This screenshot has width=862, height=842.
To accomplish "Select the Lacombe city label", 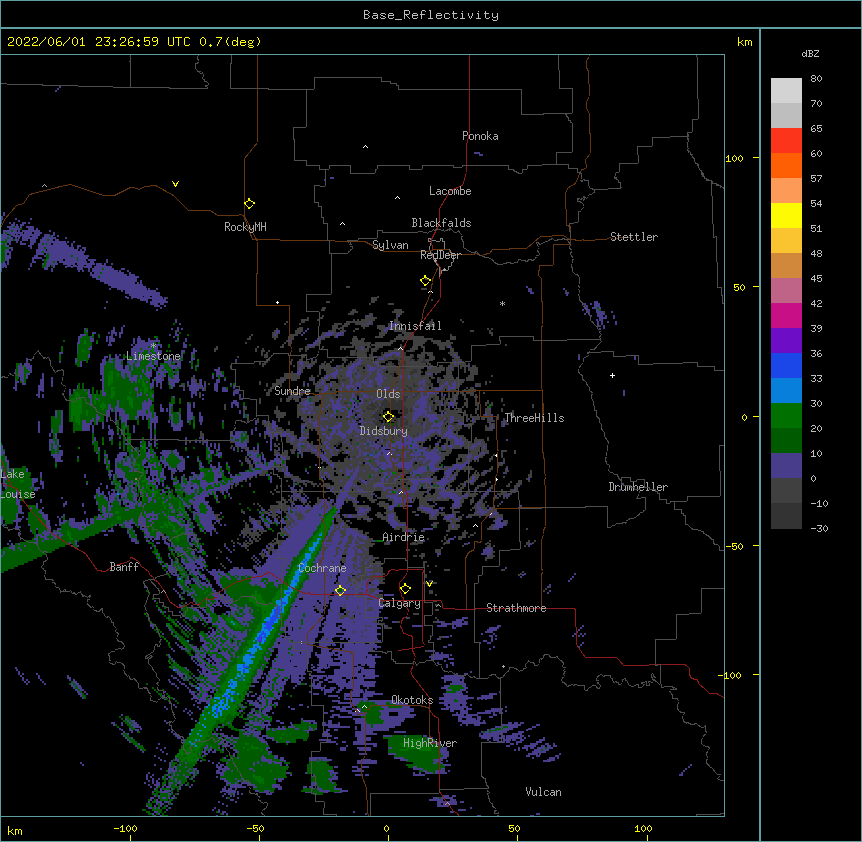I will (x=450, y=191).
